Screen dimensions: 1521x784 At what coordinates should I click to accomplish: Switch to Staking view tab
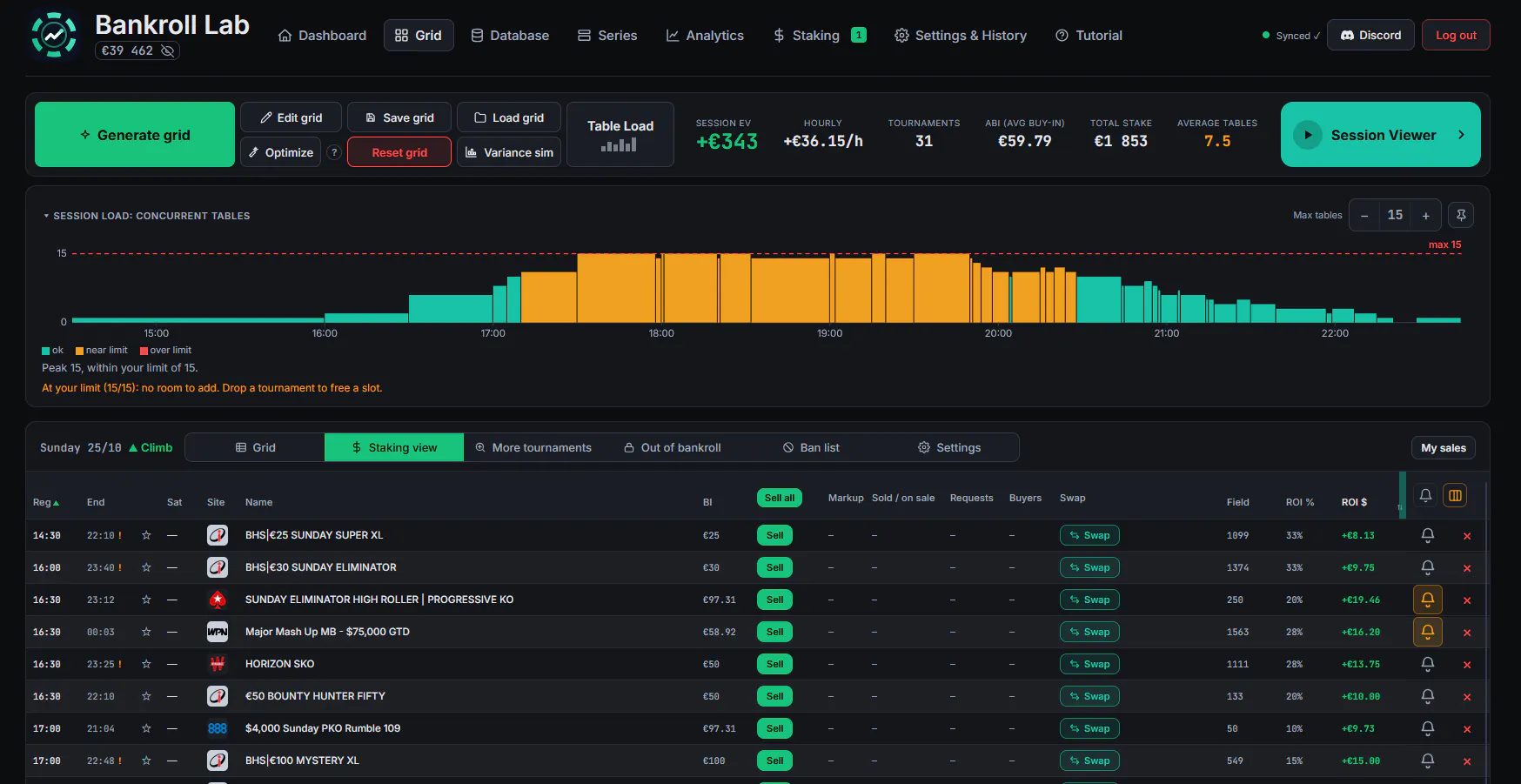coord(394,447)
